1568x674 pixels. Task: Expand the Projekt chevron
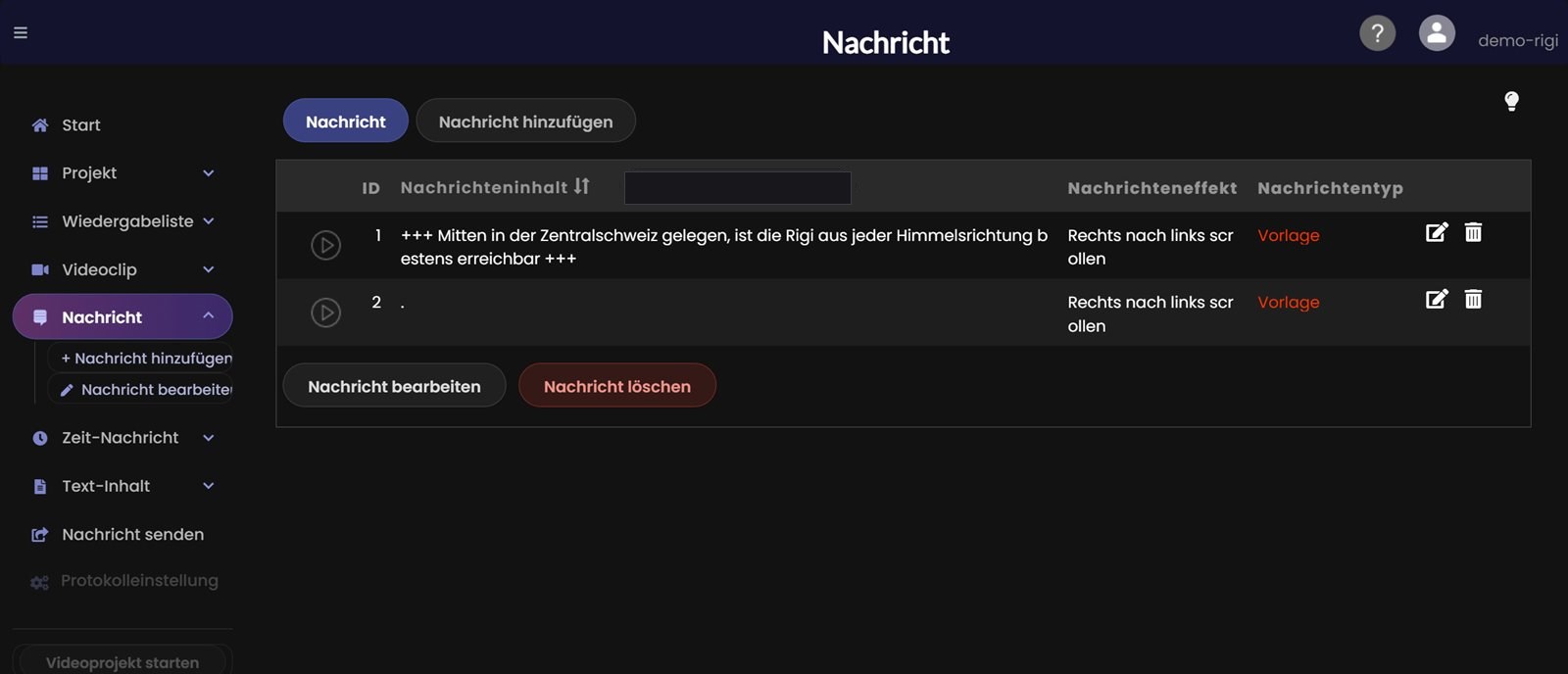(208, 172)
